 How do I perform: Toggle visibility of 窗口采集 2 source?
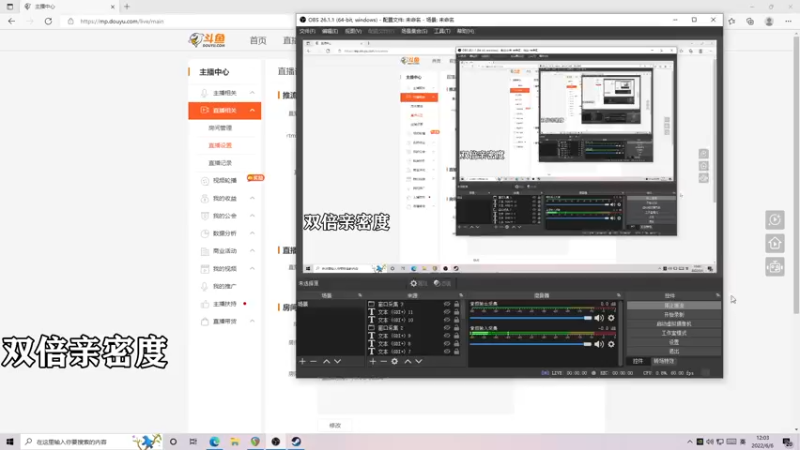point(447,328)
